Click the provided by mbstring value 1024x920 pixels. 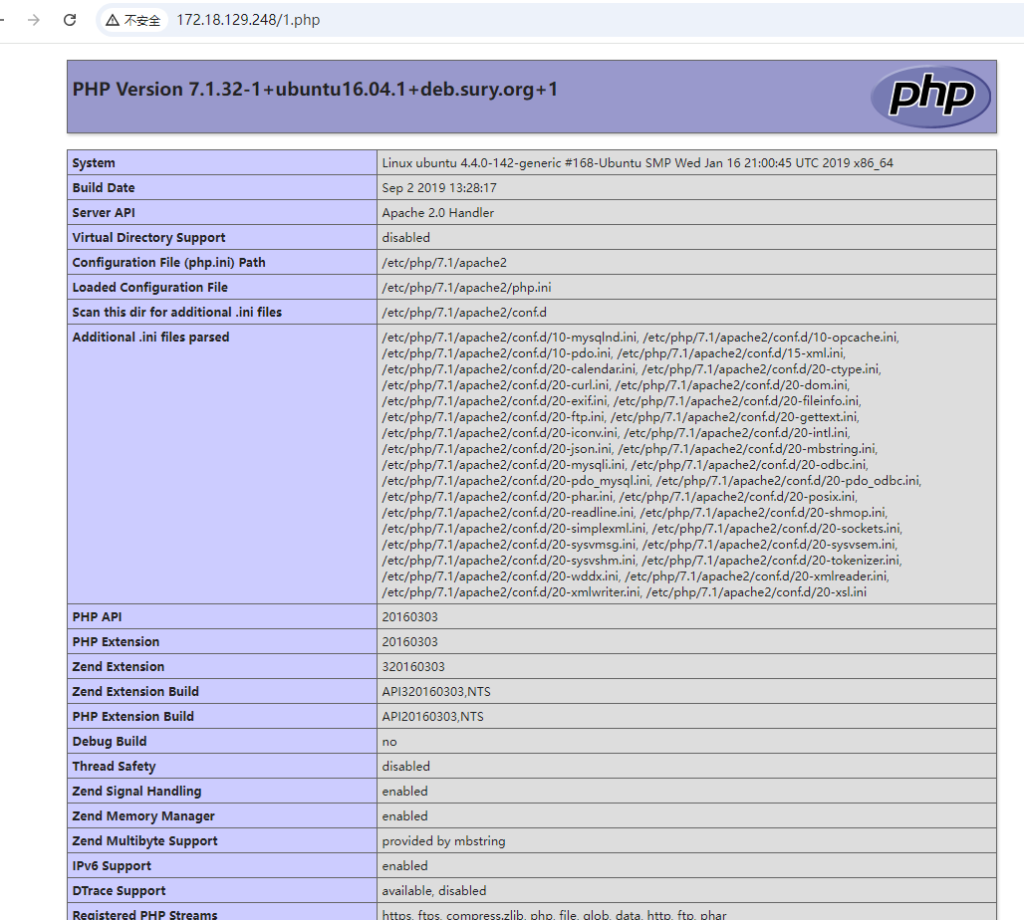443,840
